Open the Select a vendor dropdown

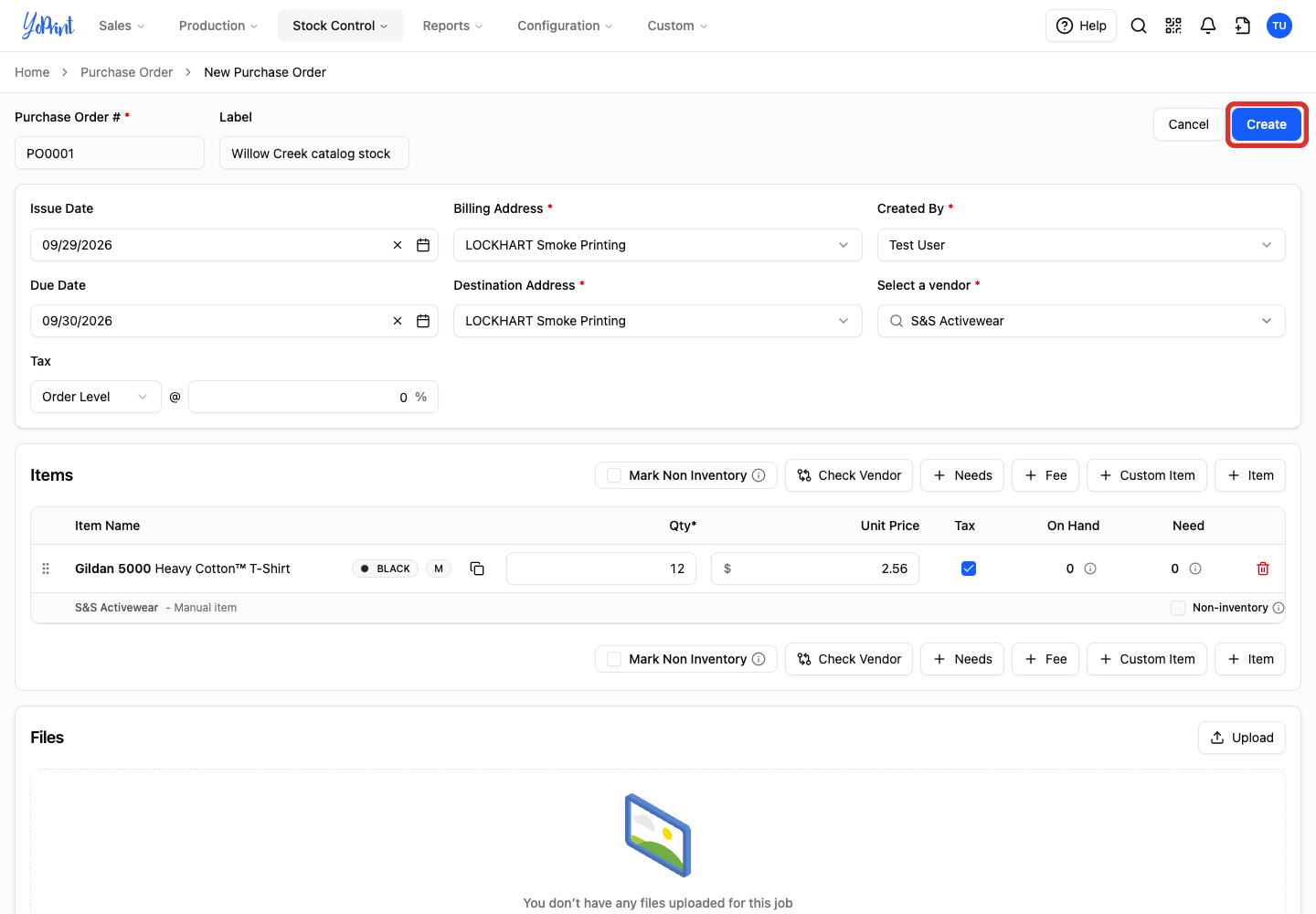[x=1081, y=321]
